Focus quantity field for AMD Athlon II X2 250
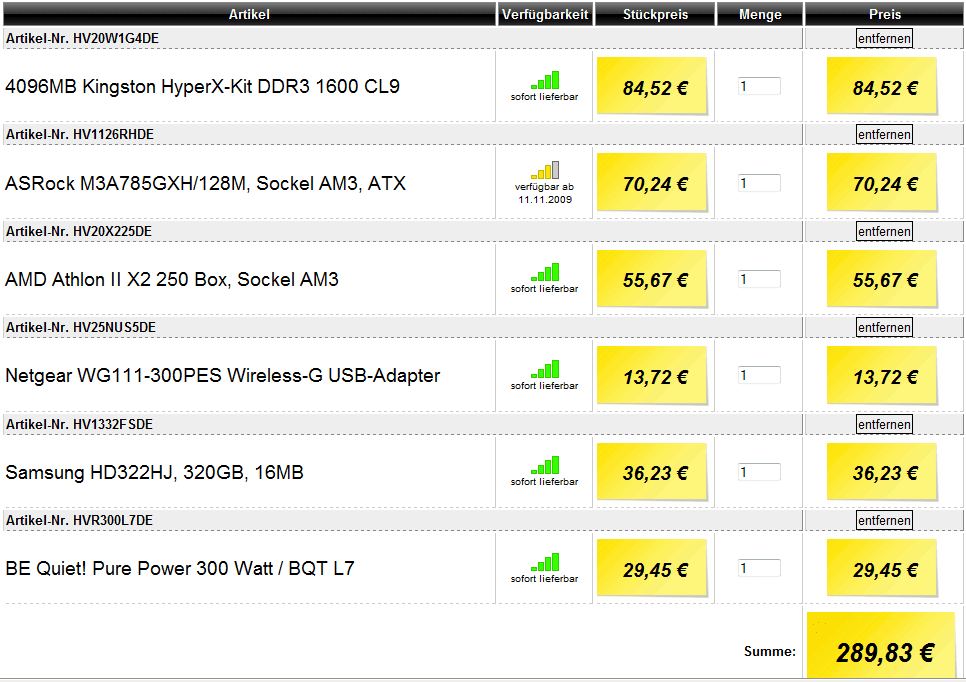This screenshot has width=966, height=682. (x=760, y=279)
